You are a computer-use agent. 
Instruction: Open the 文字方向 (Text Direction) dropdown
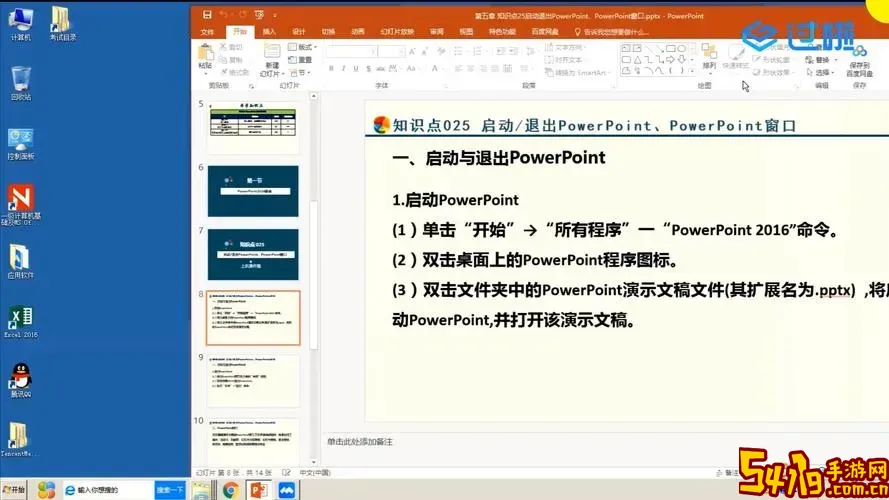click(x=565, y=47)
